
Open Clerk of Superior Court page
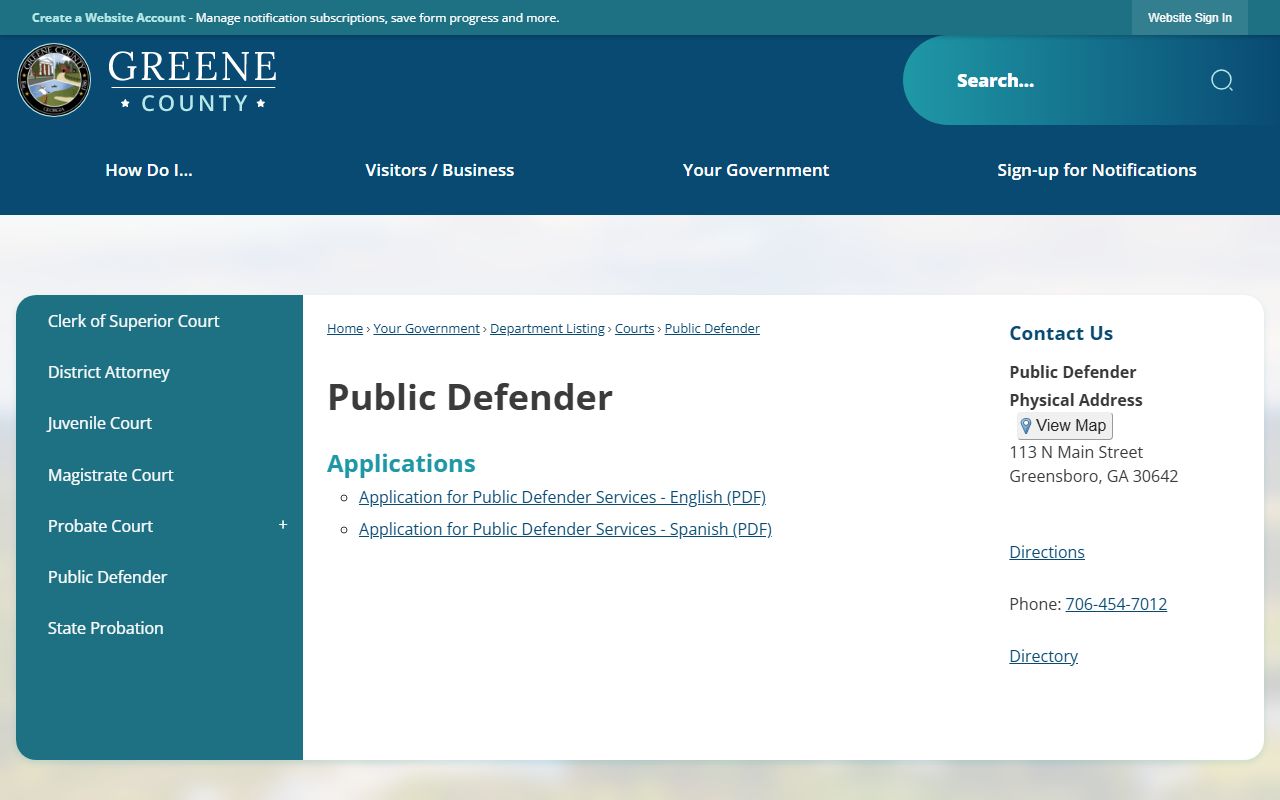(x=133, y=321)
